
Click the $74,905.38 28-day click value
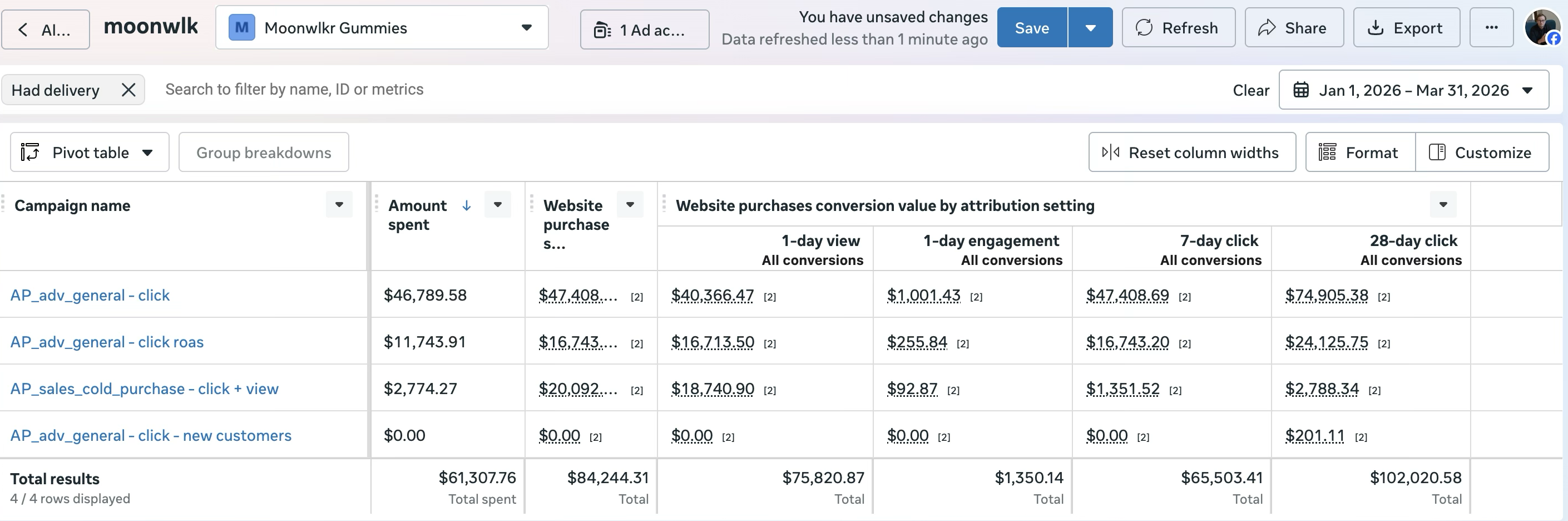(x=1327, y=296)
